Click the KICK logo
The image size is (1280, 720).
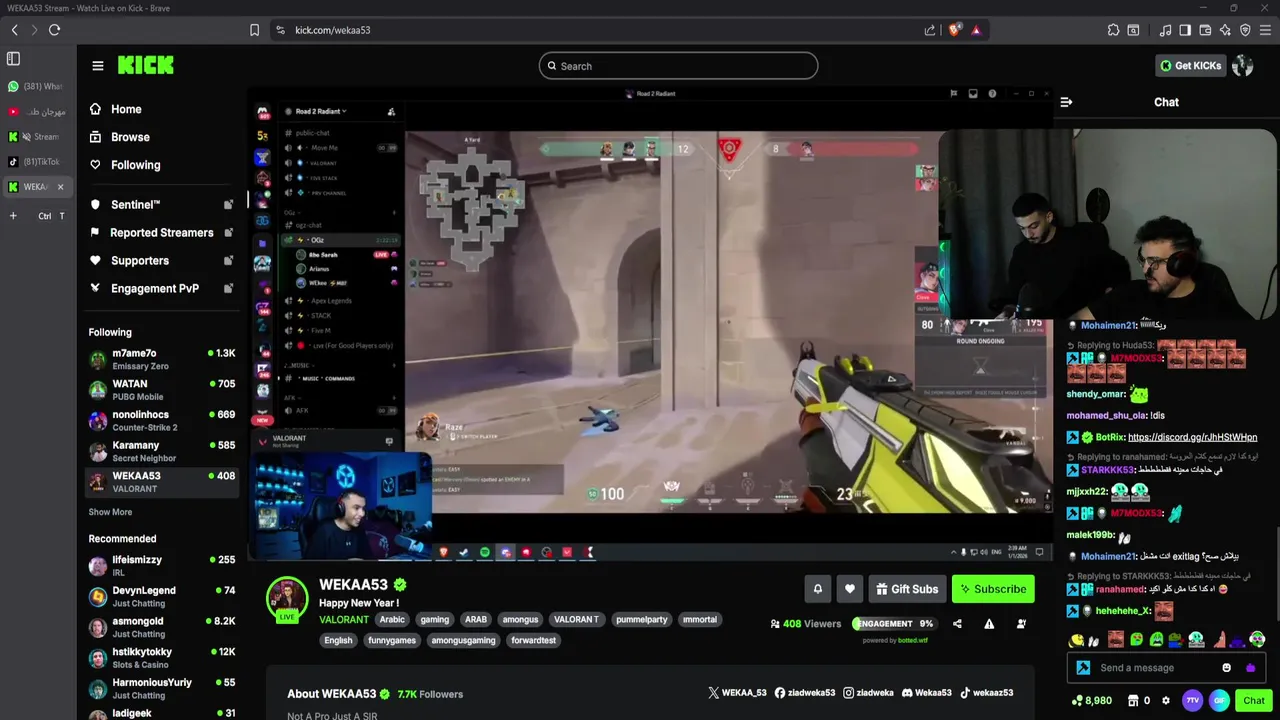coord(145,65)
